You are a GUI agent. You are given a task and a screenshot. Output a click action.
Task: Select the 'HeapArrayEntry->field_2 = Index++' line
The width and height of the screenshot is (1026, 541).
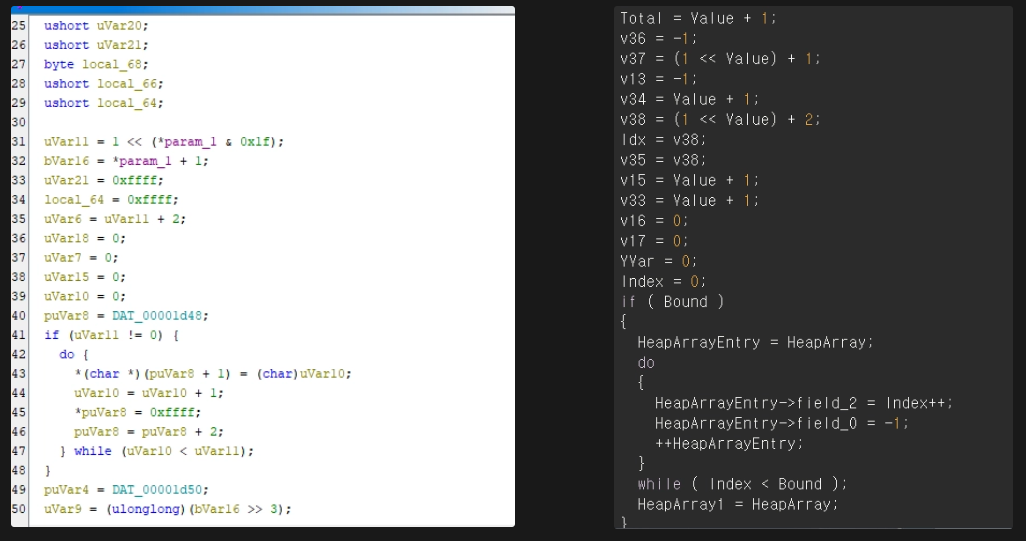(804, 402)
